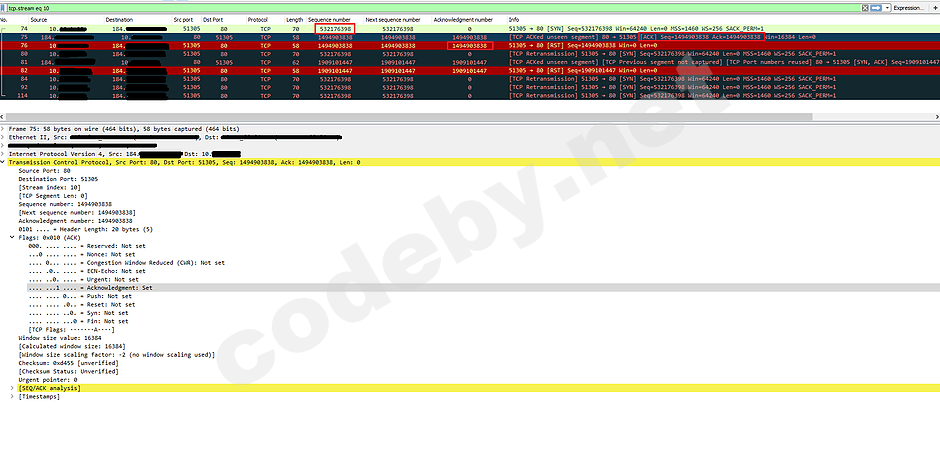Image resolution: width=940 pixels, height=456 pixels.
Task: Add a filter button with the plus icon
Action: pyautogui.click(x=934, y=8)
